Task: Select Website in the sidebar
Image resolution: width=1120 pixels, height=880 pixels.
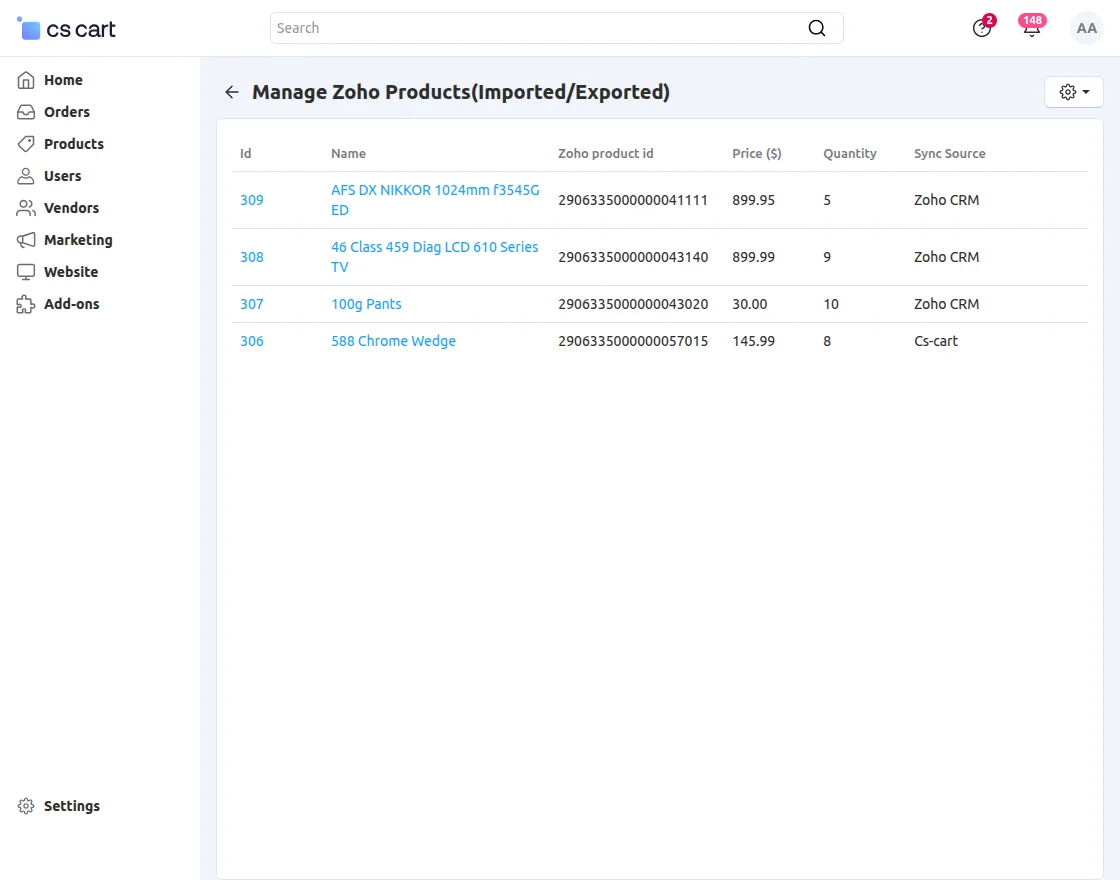Action: click(x=25, y=272)
